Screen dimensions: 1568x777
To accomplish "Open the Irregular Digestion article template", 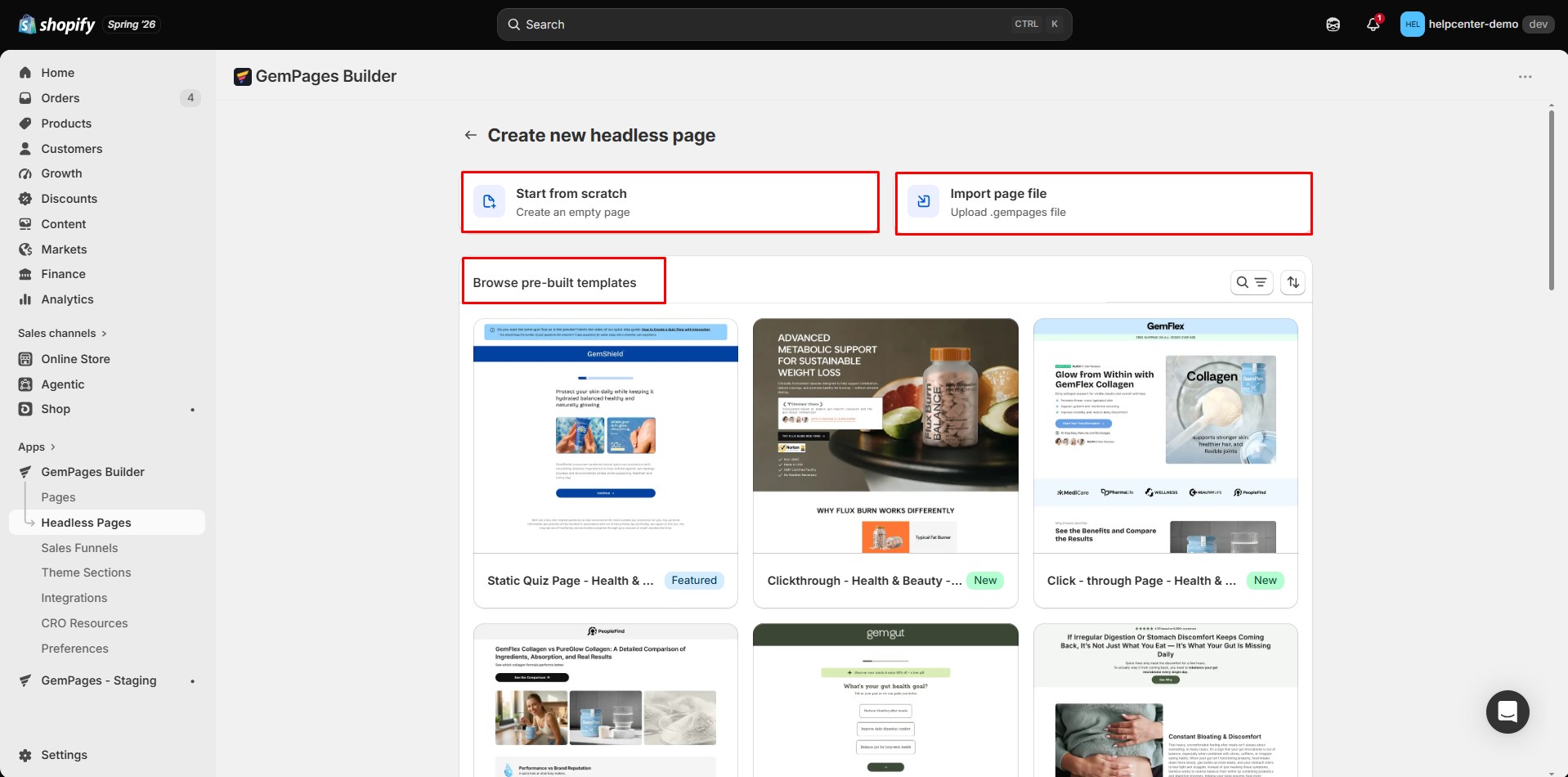I will (x=1166, y=700).
